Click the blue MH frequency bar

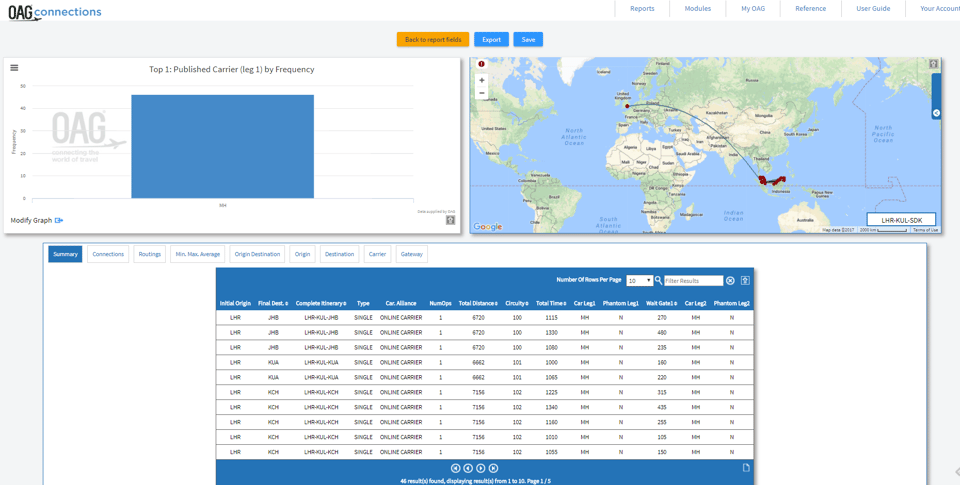point(223,146)
